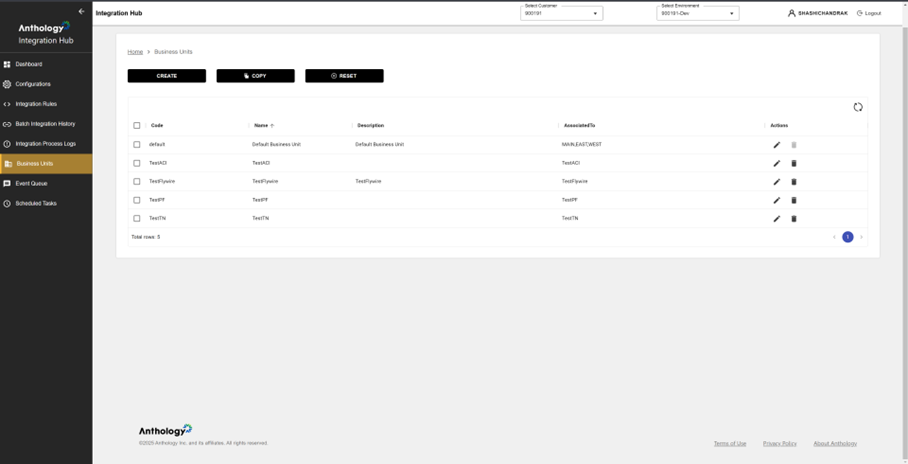Image resolution: width=908 pixels, height=464 pixels.
Task: Sort by the Name column header
Action: 261,126
